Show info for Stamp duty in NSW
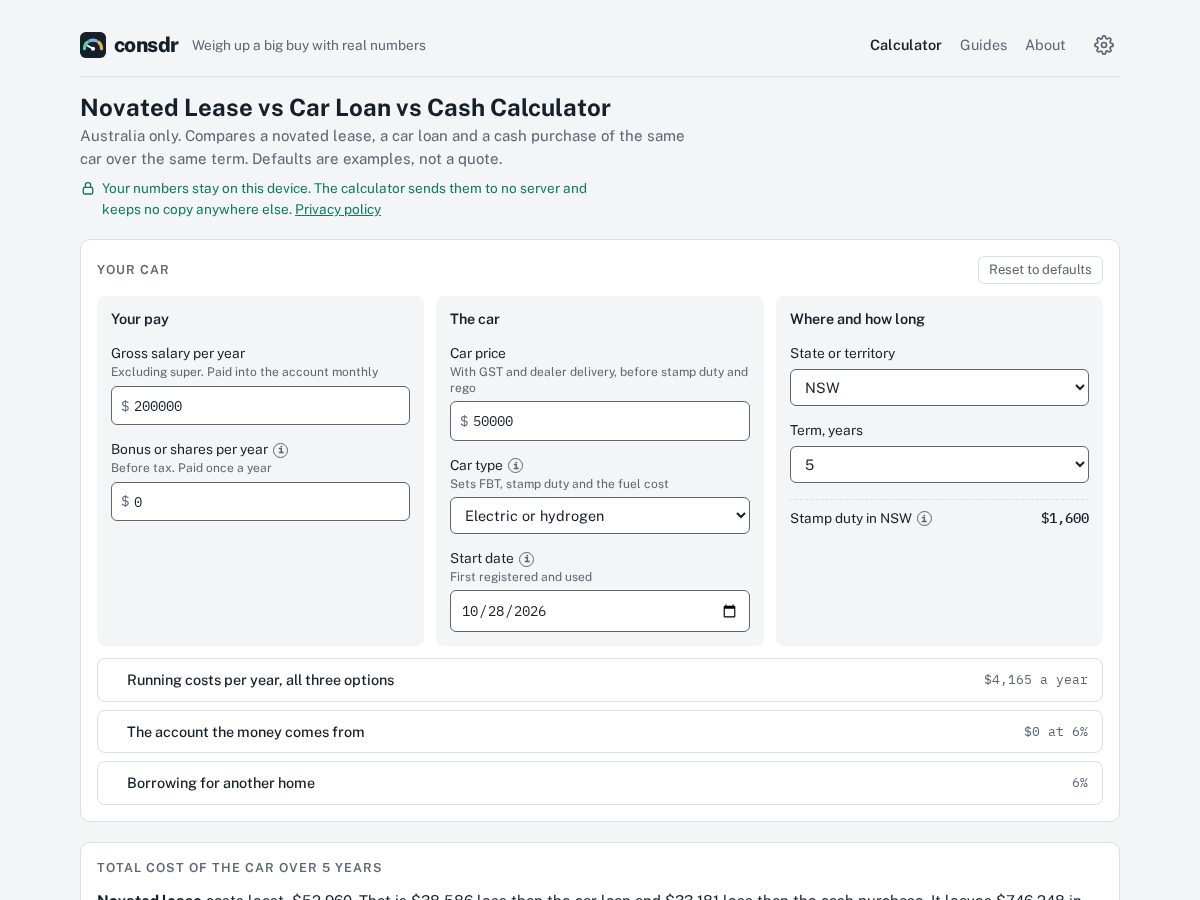1200x900 pixels. [925, 519]
